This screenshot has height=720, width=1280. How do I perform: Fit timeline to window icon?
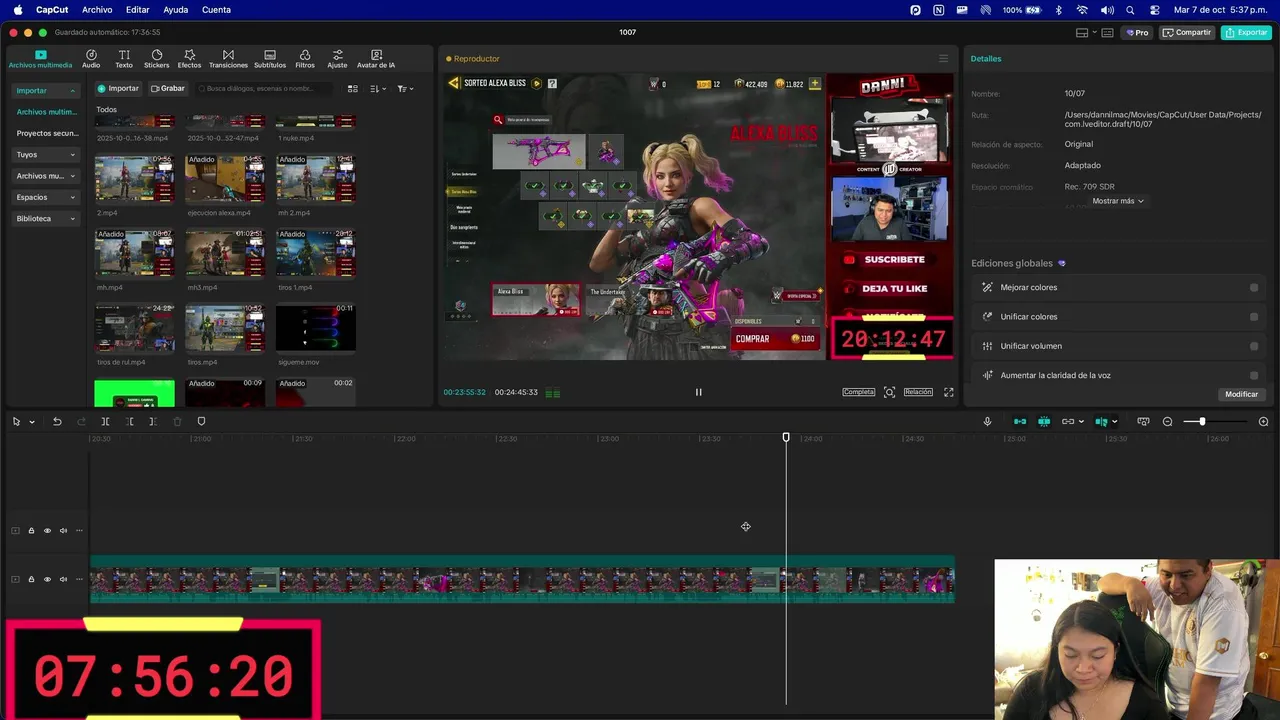[1143, 422]
